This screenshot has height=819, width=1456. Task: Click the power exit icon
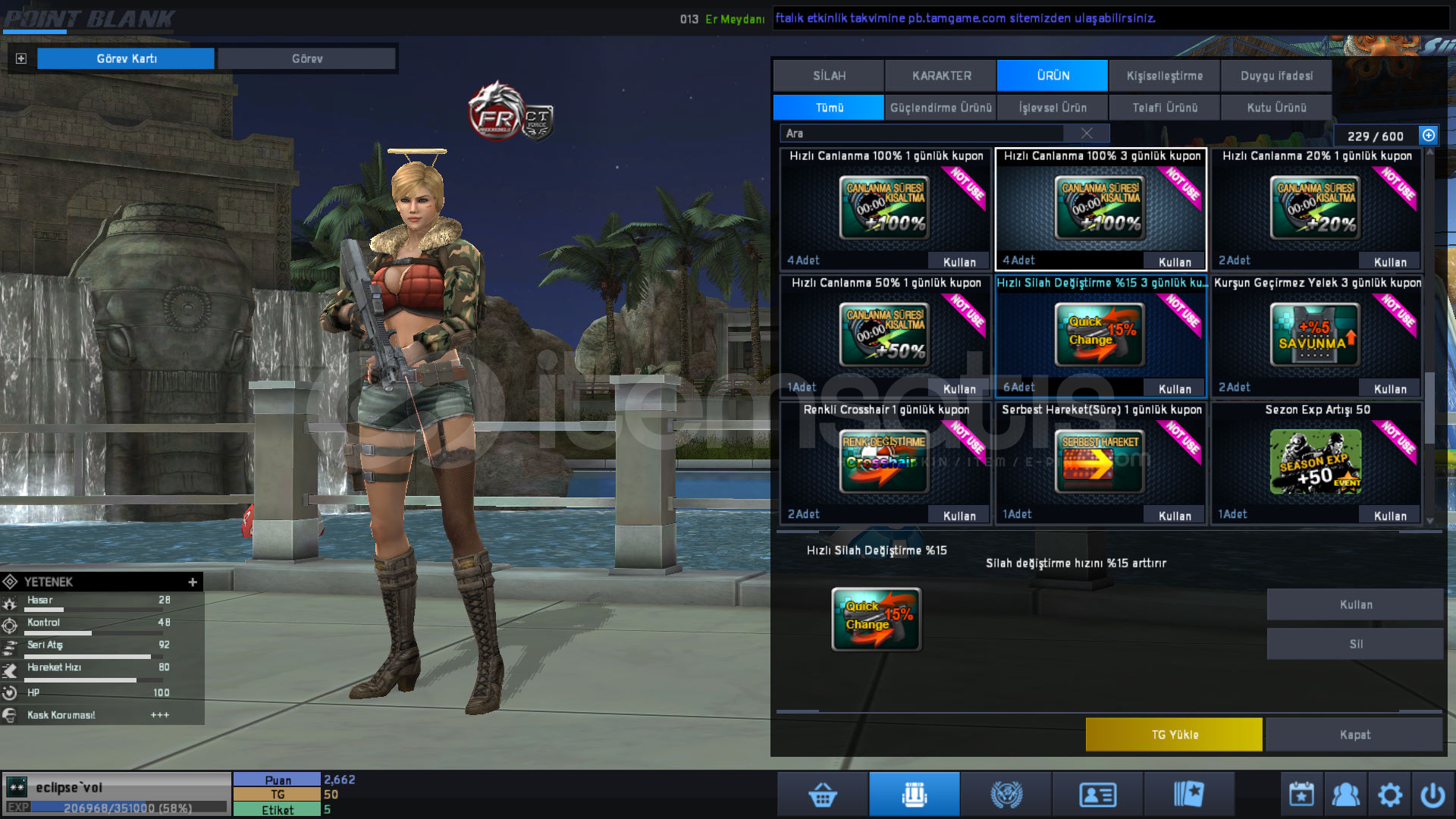pyautogui.click(x=1433, y=794)
